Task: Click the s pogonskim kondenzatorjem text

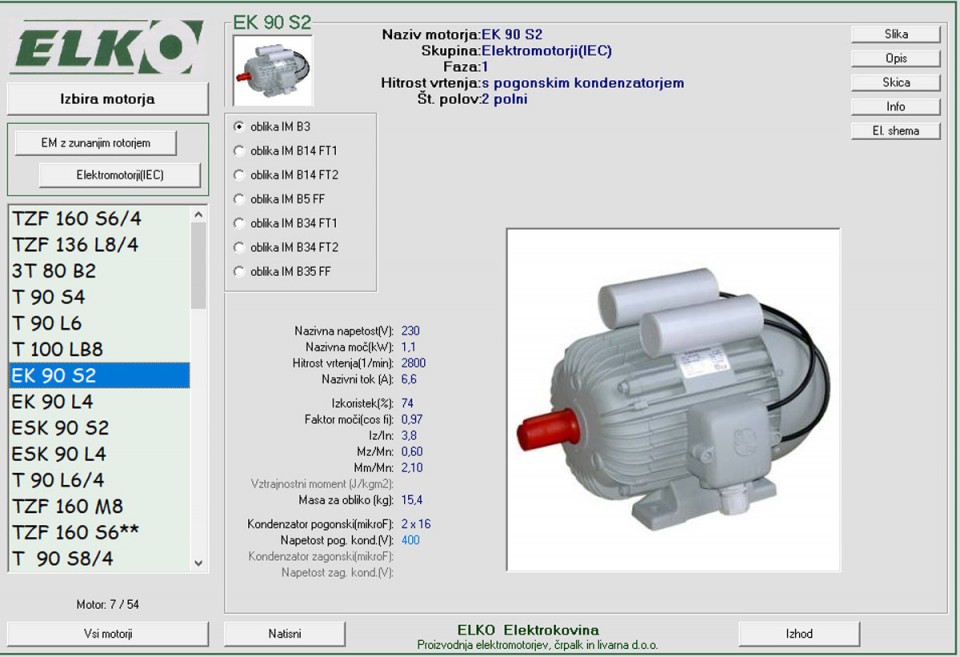Action: coord(583,83)
